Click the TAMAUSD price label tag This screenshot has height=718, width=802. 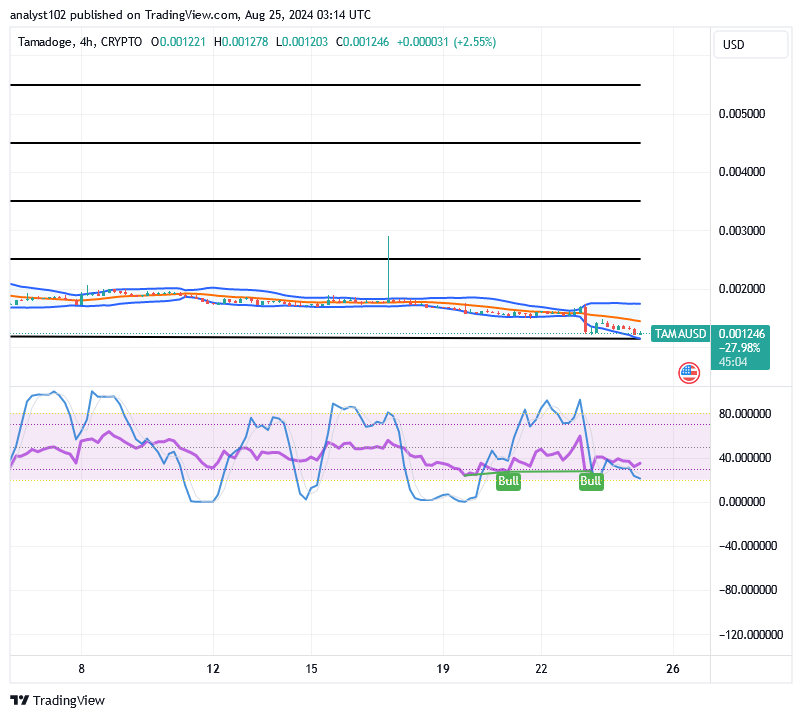pos(680,334)
